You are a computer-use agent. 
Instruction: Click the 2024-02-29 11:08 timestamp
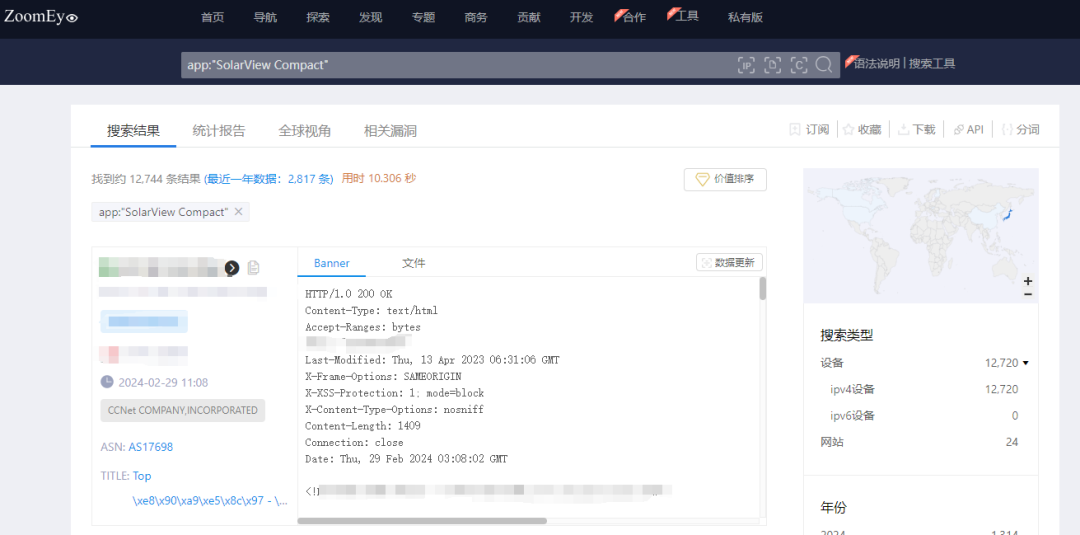pyautogui.click(x=163, y=383)
